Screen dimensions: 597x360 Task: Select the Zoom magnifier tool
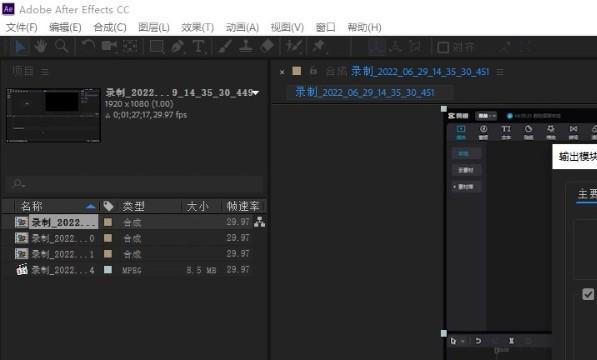(61, 47)
